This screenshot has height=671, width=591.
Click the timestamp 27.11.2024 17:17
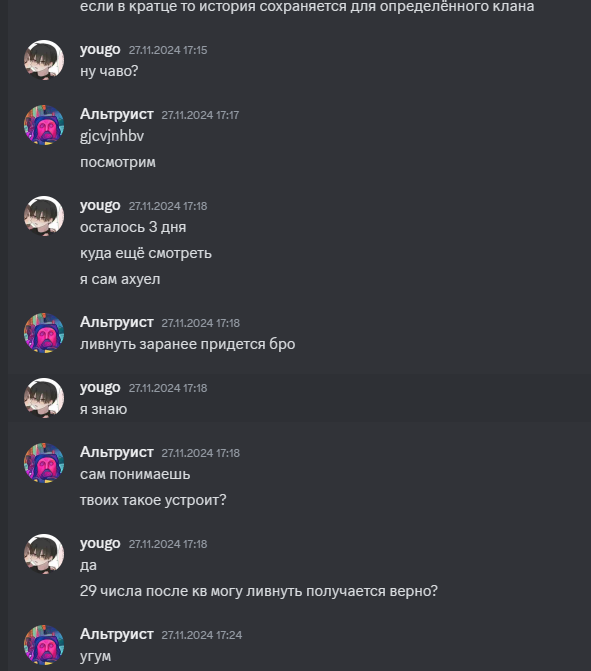[x=200, y=115]
